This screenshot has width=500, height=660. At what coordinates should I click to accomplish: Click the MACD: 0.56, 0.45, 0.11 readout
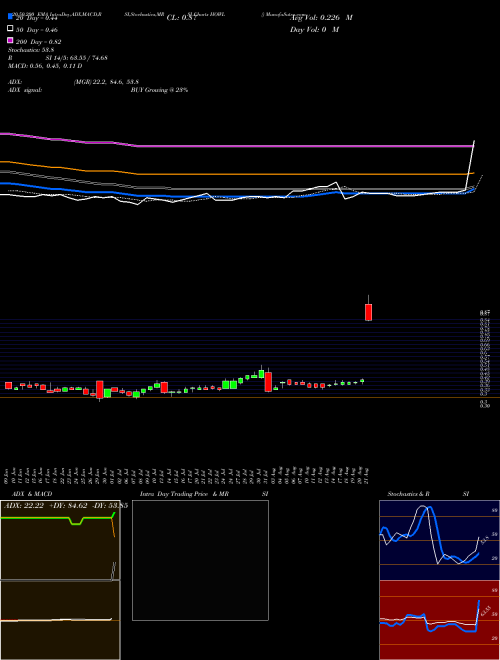tap(45, 66)
